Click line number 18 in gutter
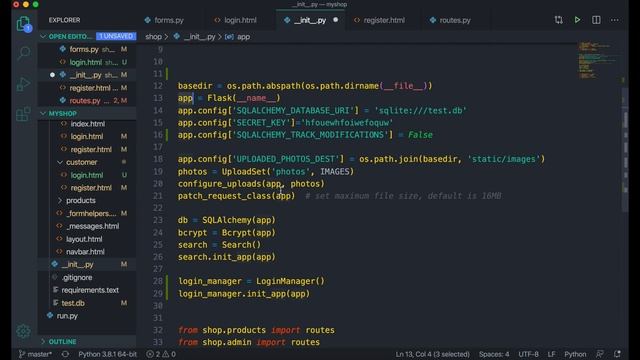 pos(158,159)
